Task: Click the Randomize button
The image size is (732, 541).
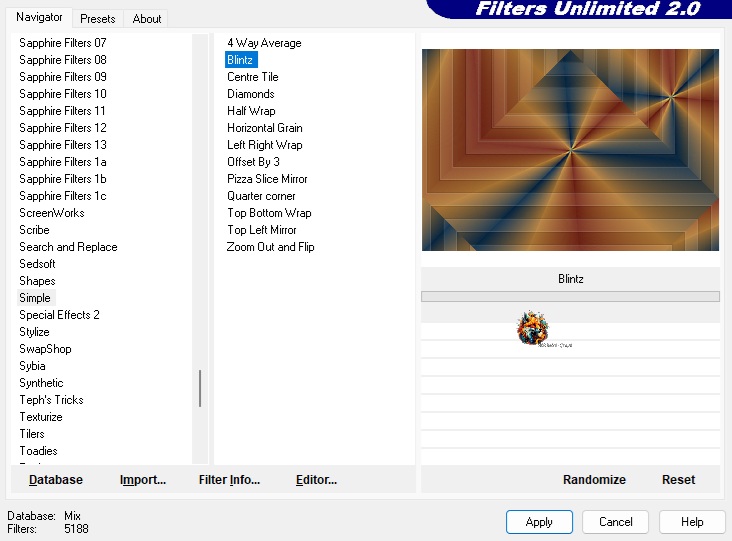Action: (x=594, y=479)
